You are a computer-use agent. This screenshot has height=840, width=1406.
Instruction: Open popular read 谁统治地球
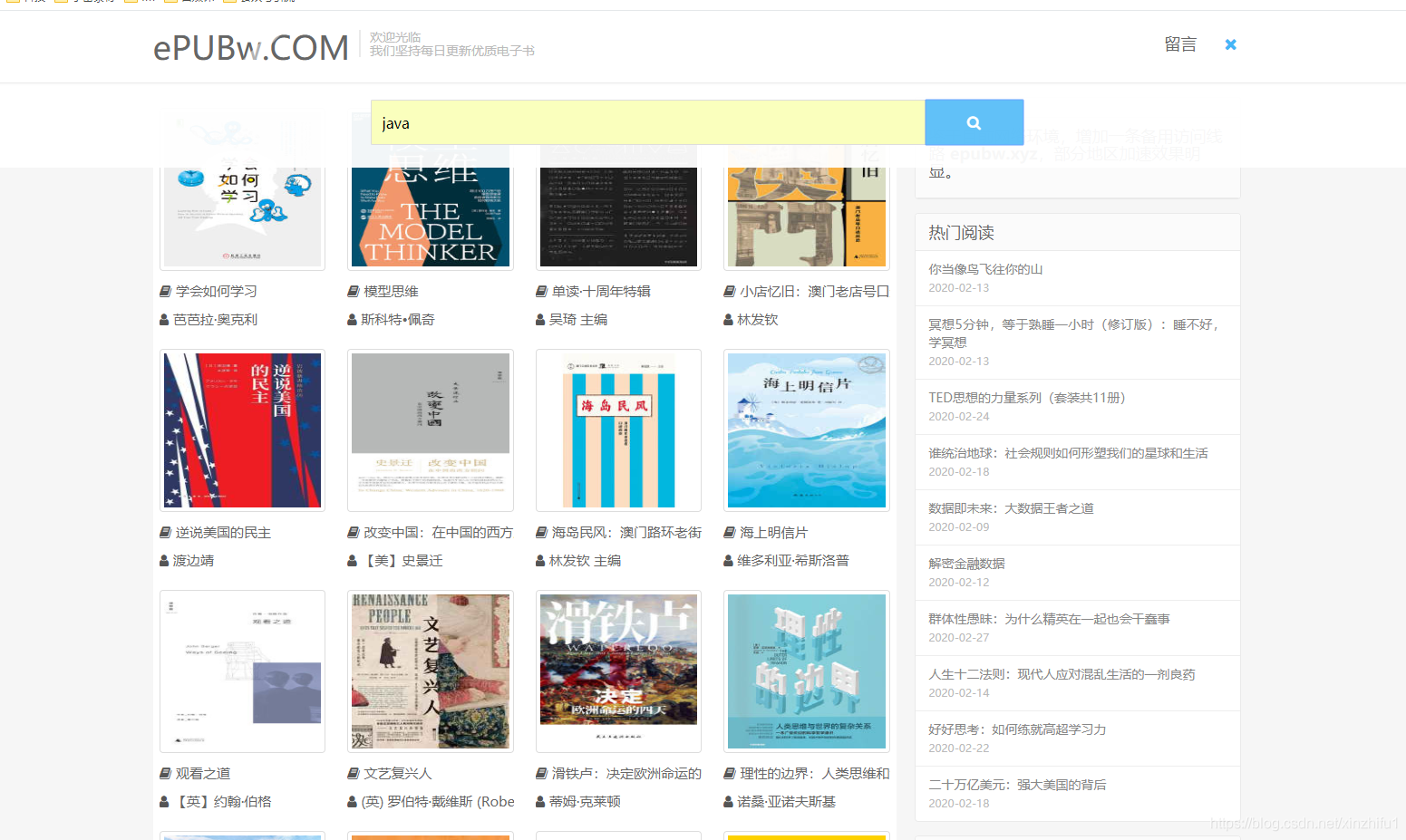click(1068, 453)
